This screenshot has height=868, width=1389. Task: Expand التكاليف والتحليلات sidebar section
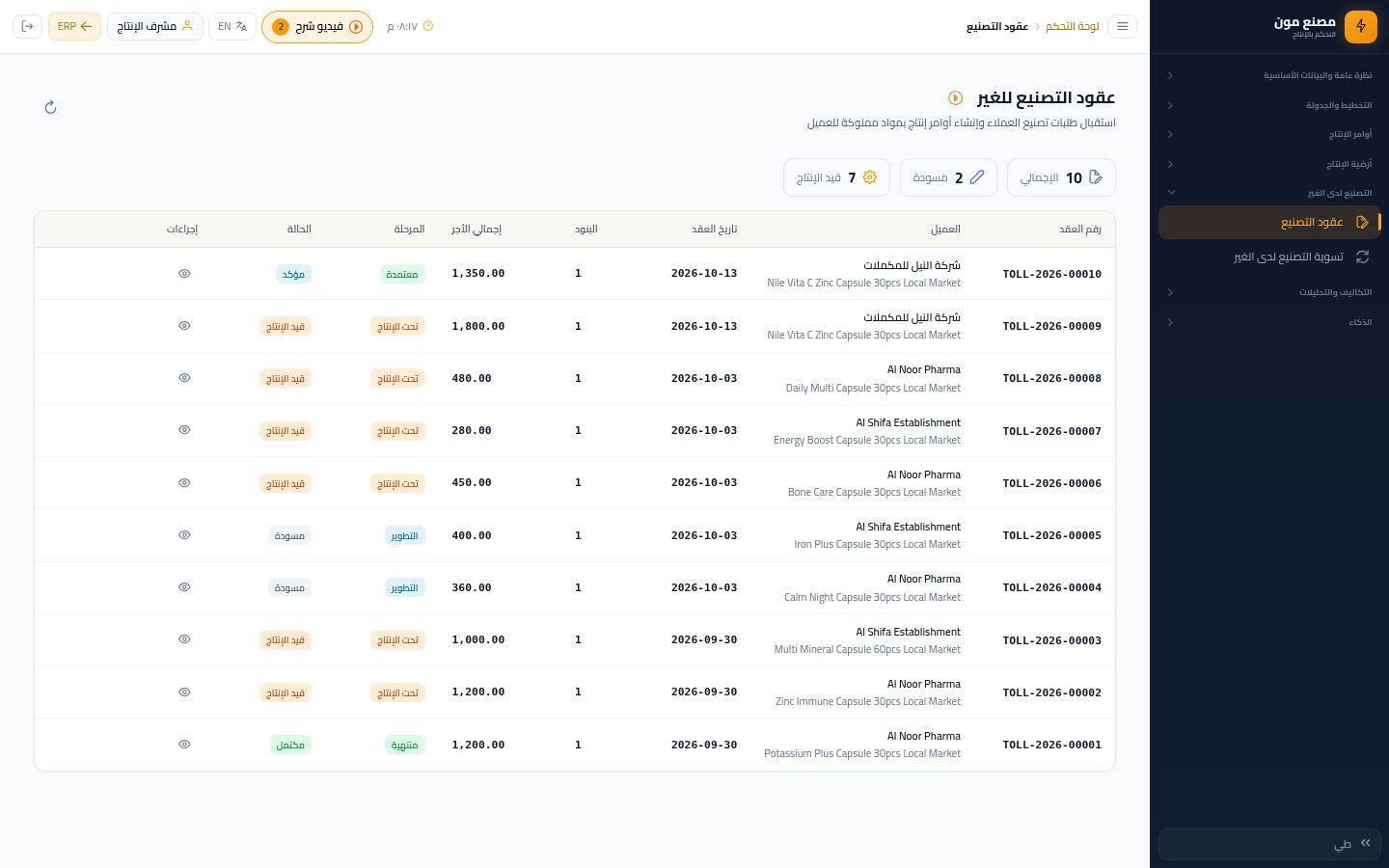(x=1269, y=292)
